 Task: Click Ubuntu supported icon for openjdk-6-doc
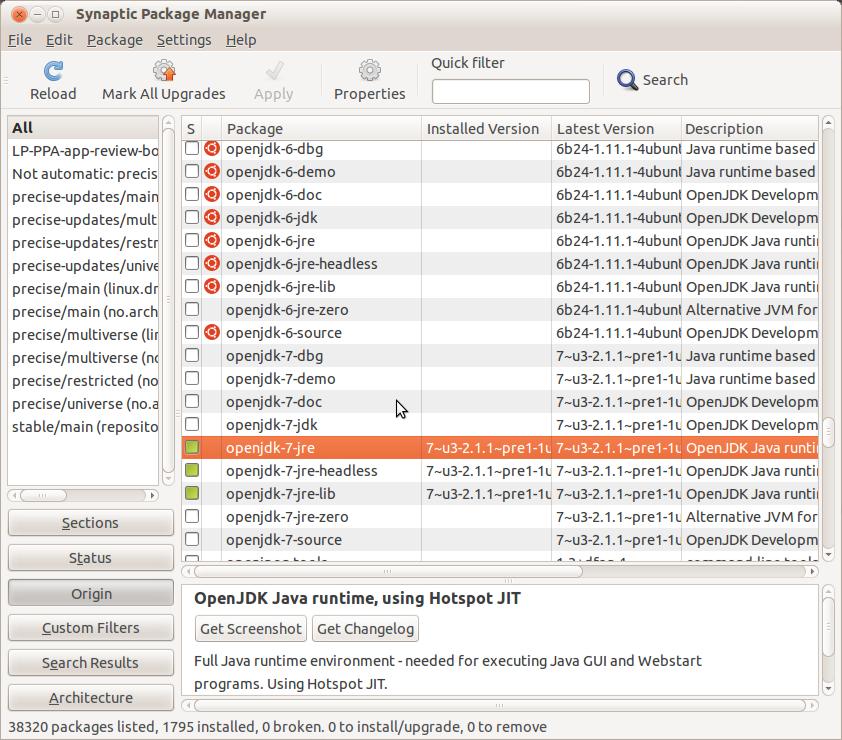[212, 195]
